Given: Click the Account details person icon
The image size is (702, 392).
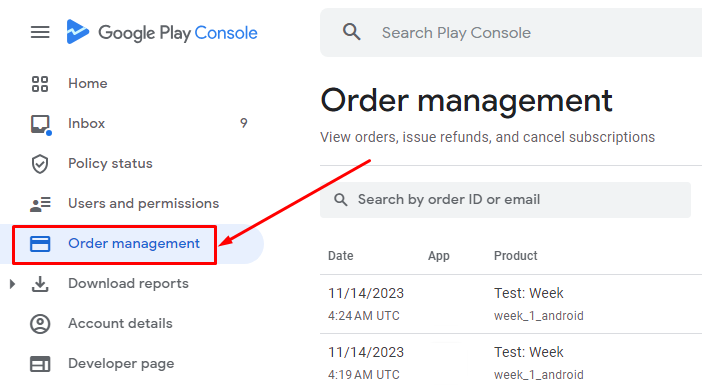Looking at the screenshot, I should coord(40,324).
